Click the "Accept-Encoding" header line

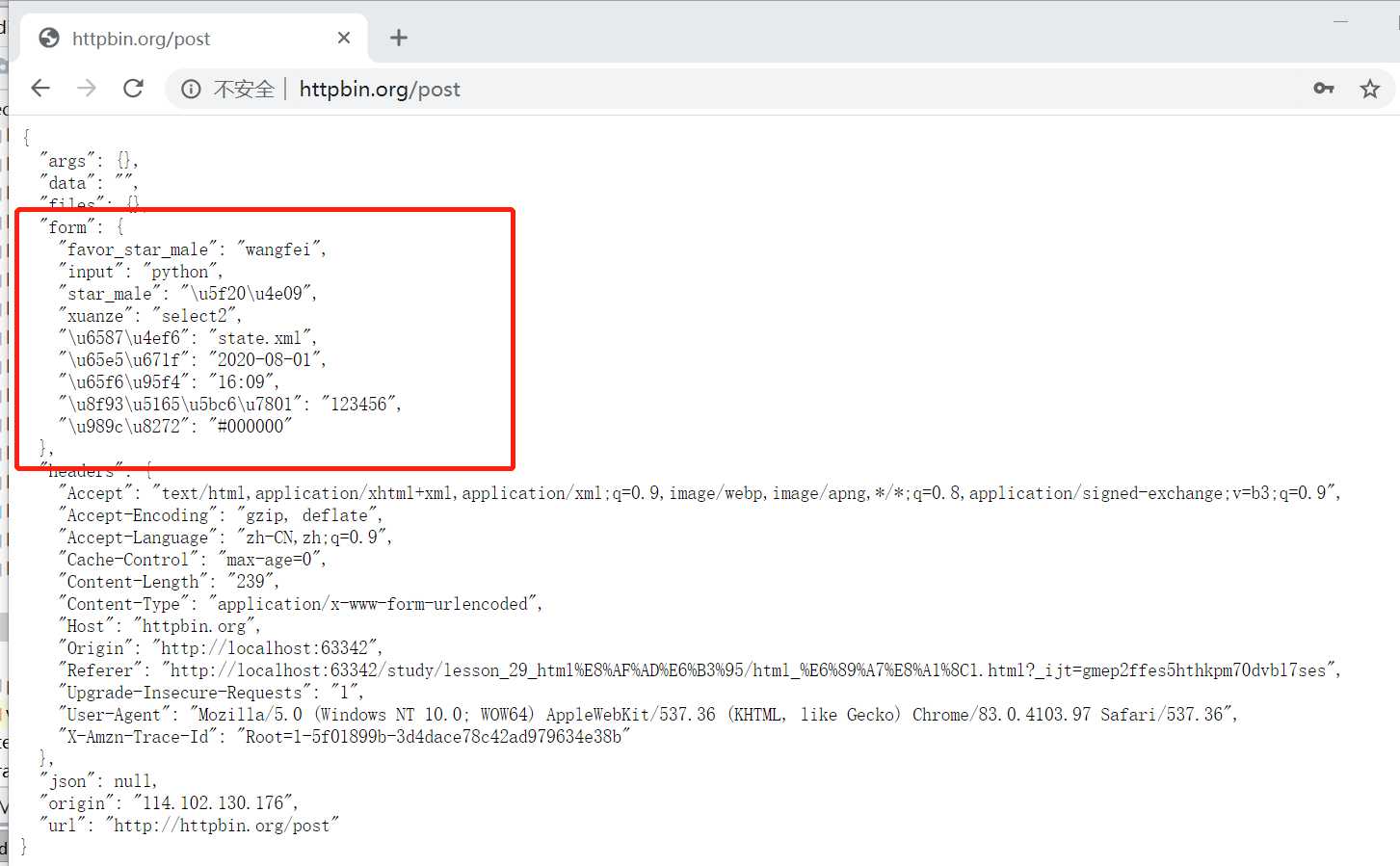221,515
